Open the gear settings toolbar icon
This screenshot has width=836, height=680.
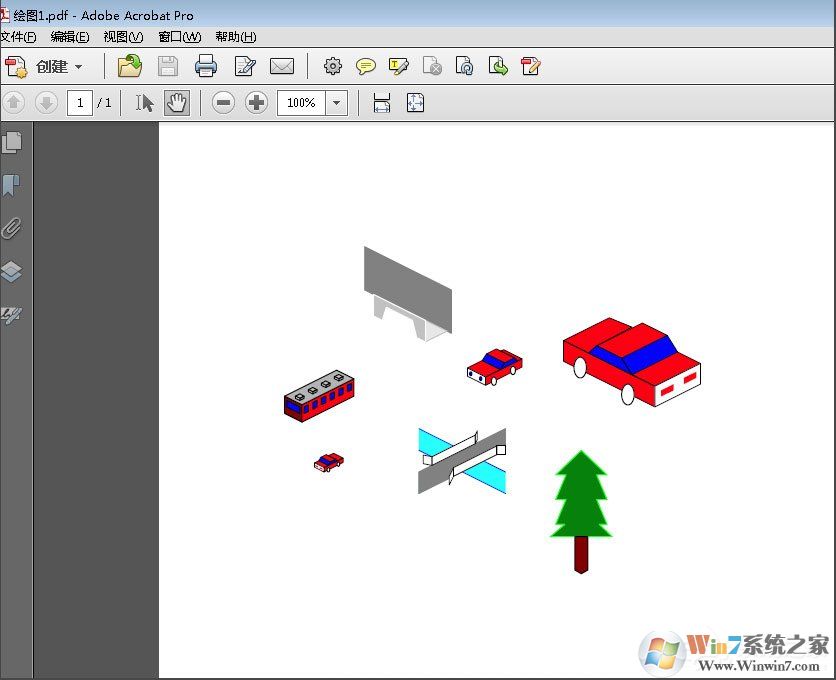tap(333, 67)
